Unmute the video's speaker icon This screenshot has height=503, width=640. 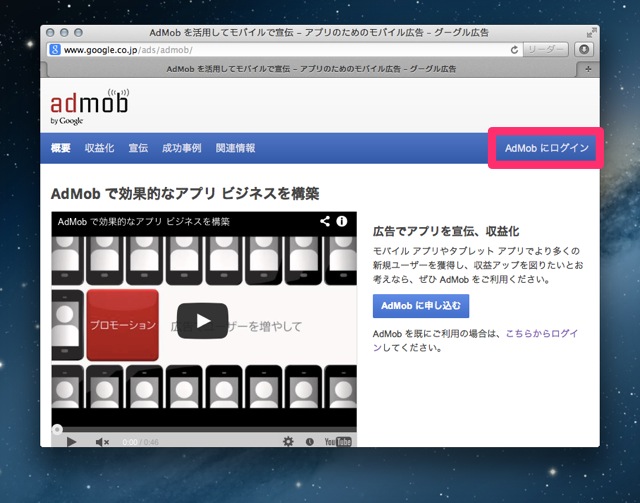(x=102, y=442)
